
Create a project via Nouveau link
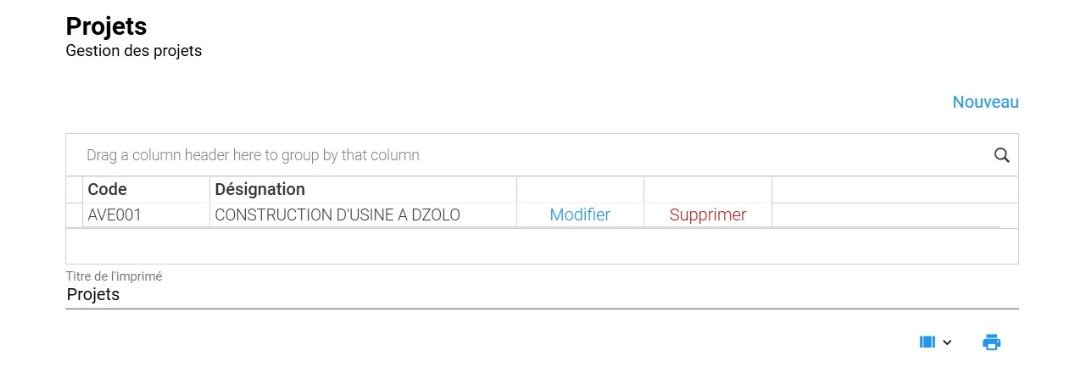[x=985, y=102]
